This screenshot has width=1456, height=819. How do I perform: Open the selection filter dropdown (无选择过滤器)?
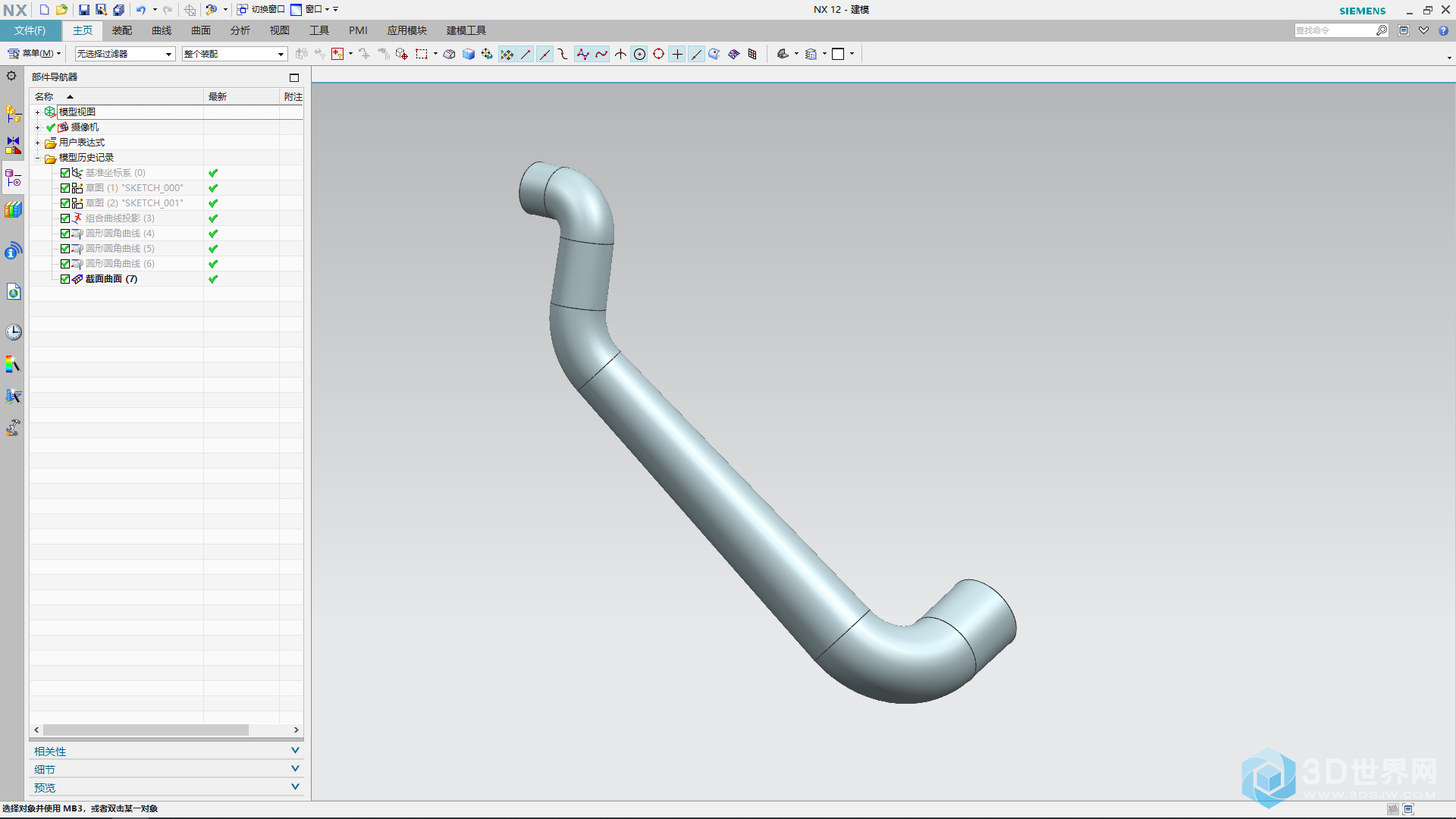click(124, 54)
